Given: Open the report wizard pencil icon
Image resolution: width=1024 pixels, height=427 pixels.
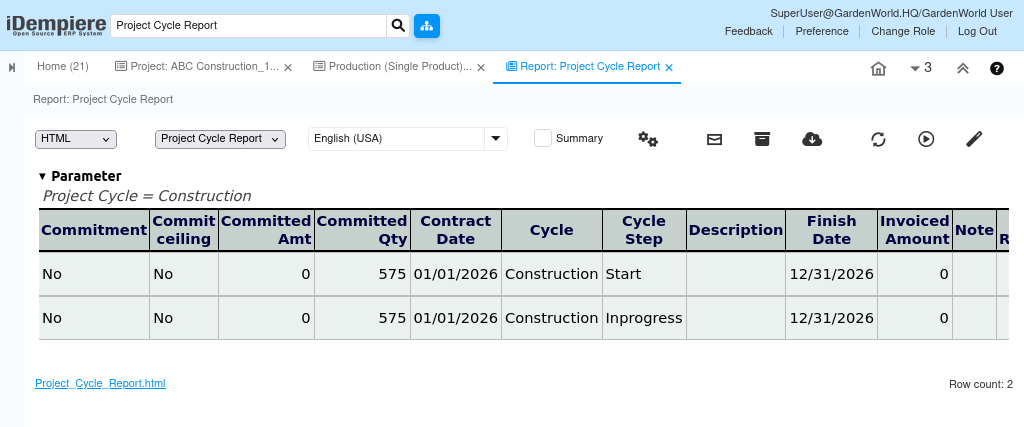Looking at the screenshot, I should pyautogui.click(x=974, y=139).
